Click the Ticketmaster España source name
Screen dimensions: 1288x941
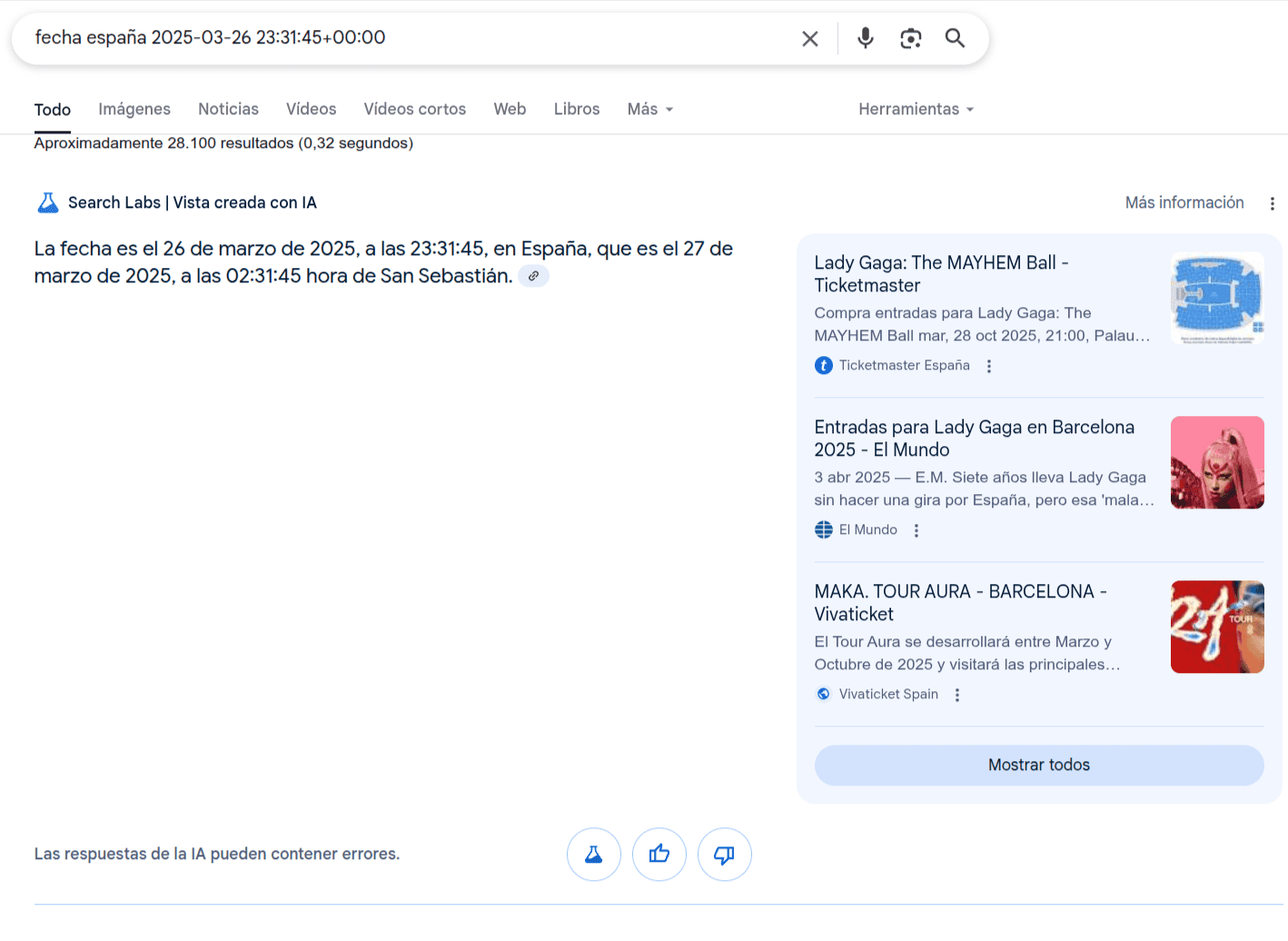coord(904,366)
